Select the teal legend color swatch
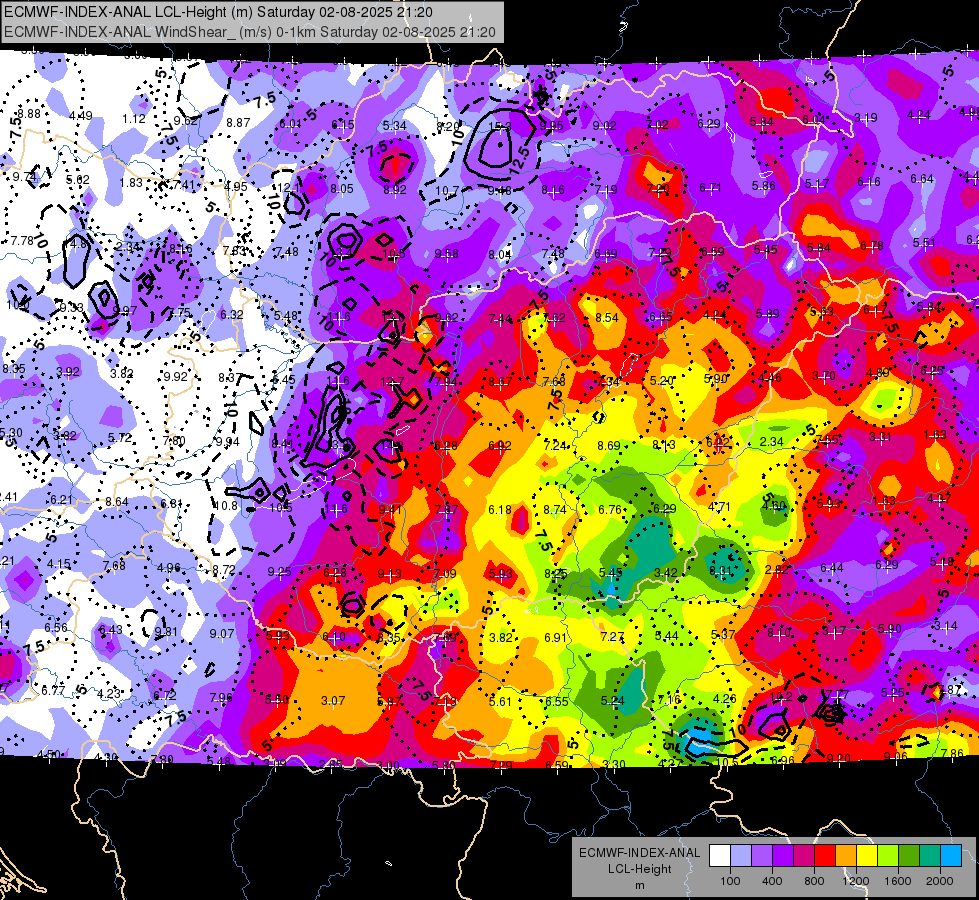This screenshot has height=900, width=979. point(930,856)
